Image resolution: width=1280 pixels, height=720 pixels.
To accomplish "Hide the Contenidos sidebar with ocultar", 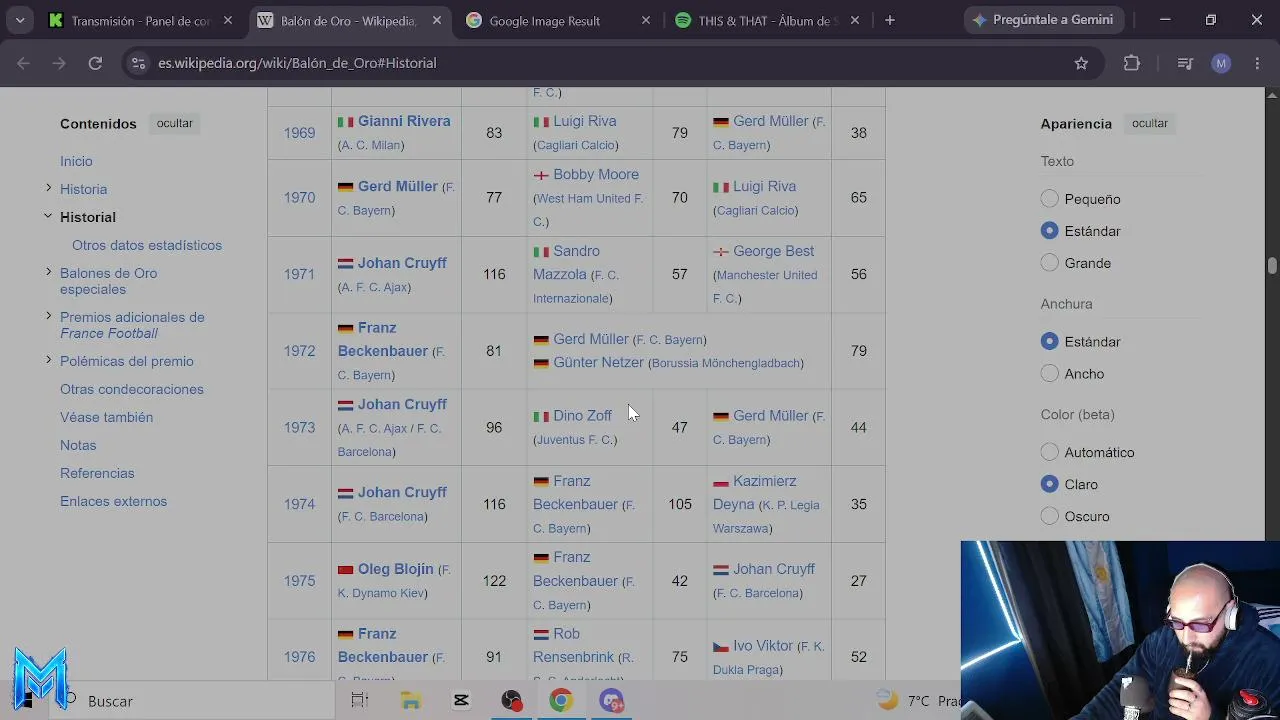I will point(174,123).
